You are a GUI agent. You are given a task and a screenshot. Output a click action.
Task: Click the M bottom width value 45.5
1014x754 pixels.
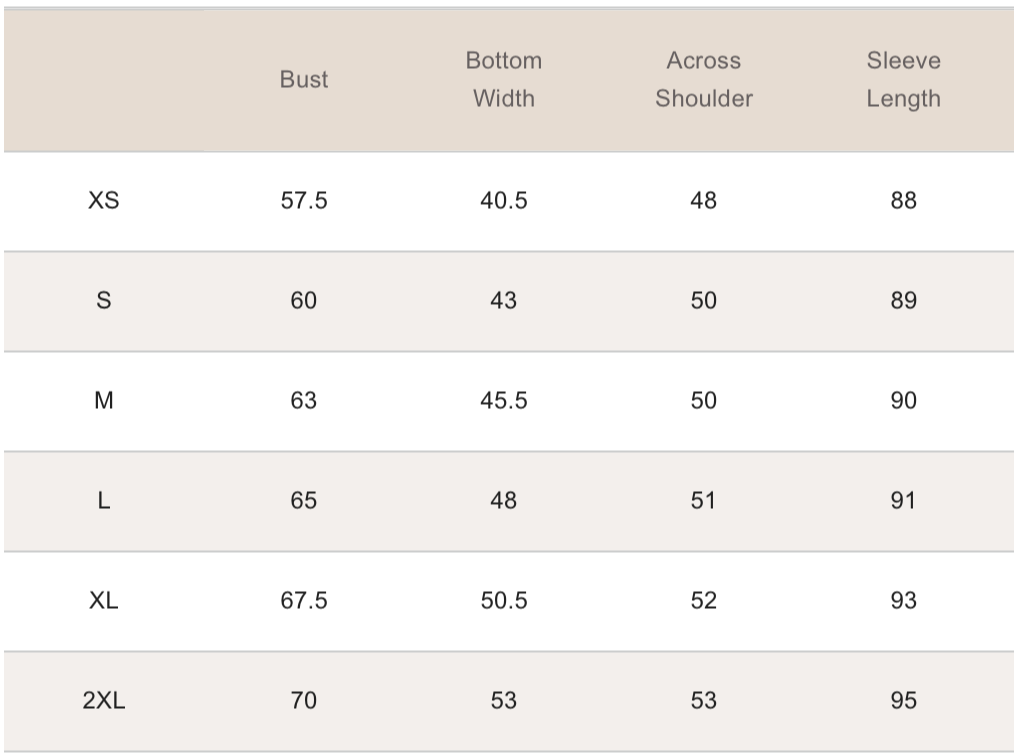pyautogui.click(x=504, y=400)
